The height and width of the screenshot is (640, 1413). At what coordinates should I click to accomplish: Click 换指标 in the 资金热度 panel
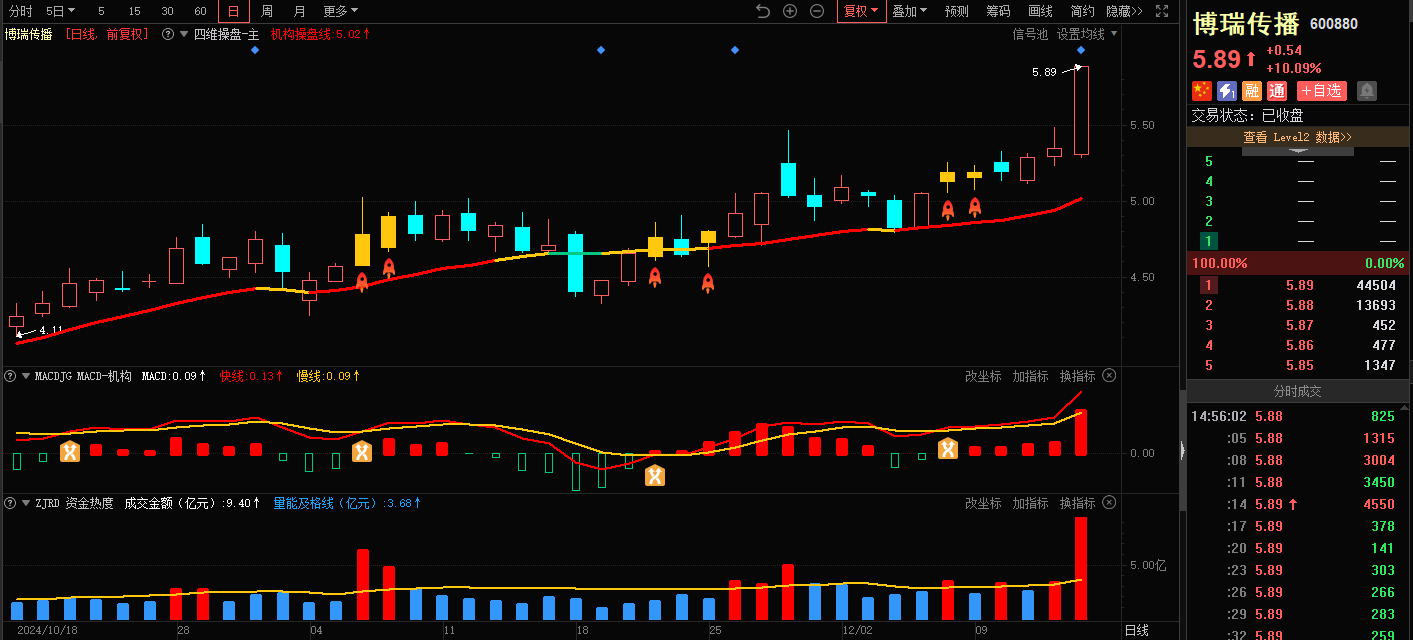(1077, 503)
